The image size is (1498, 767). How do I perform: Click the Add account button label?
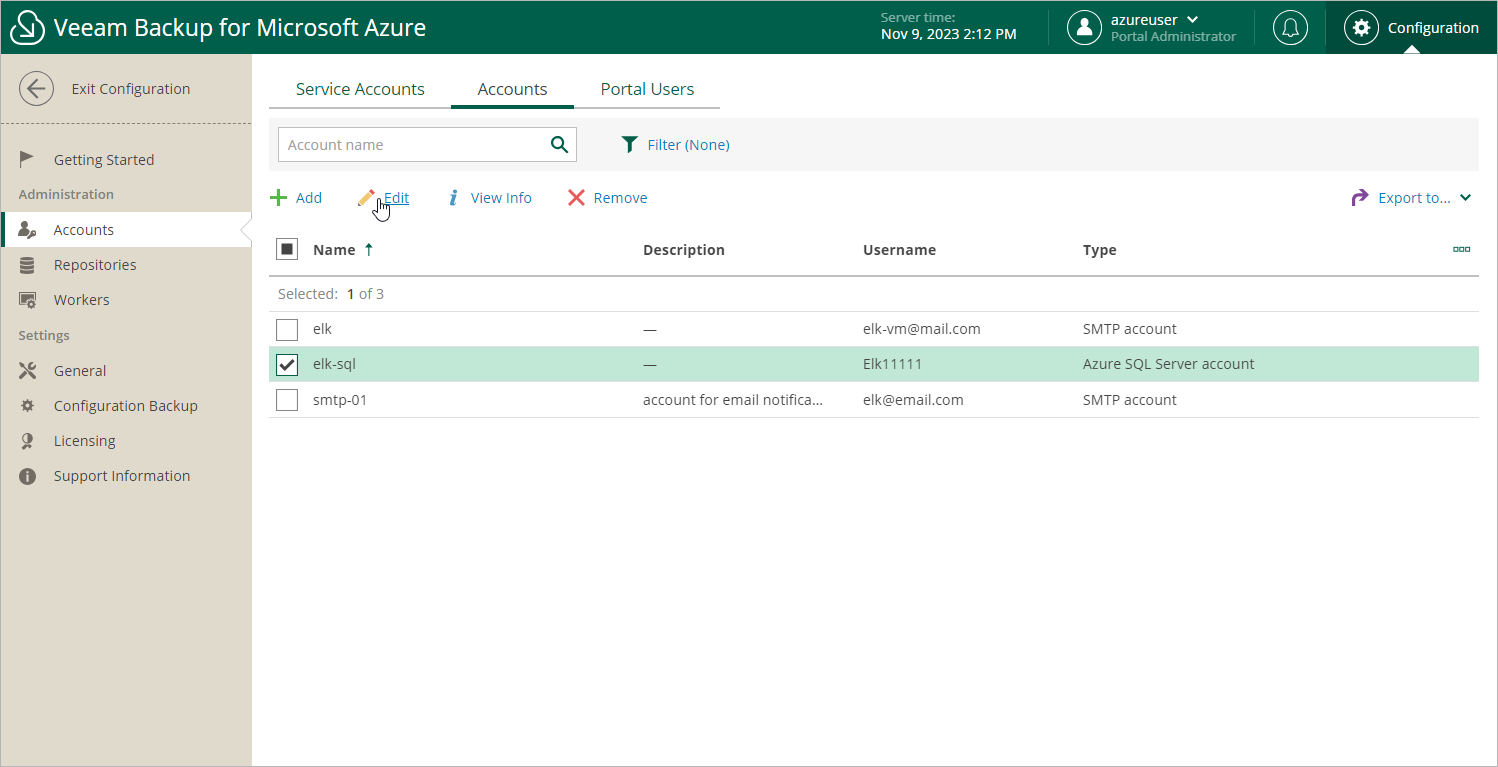pyautogui.click(x=309, y=198)
